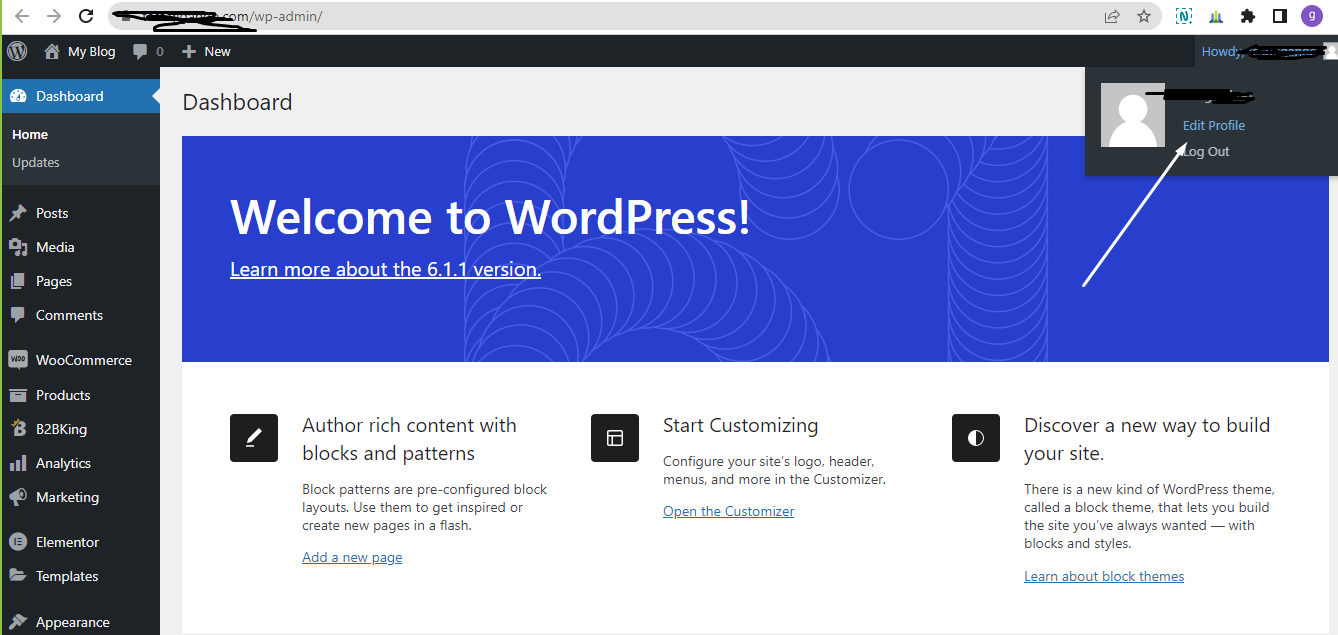The image size is (1338, 635).
Task: Click Log Out in the user dropdown
Action: pos(1206,151)
